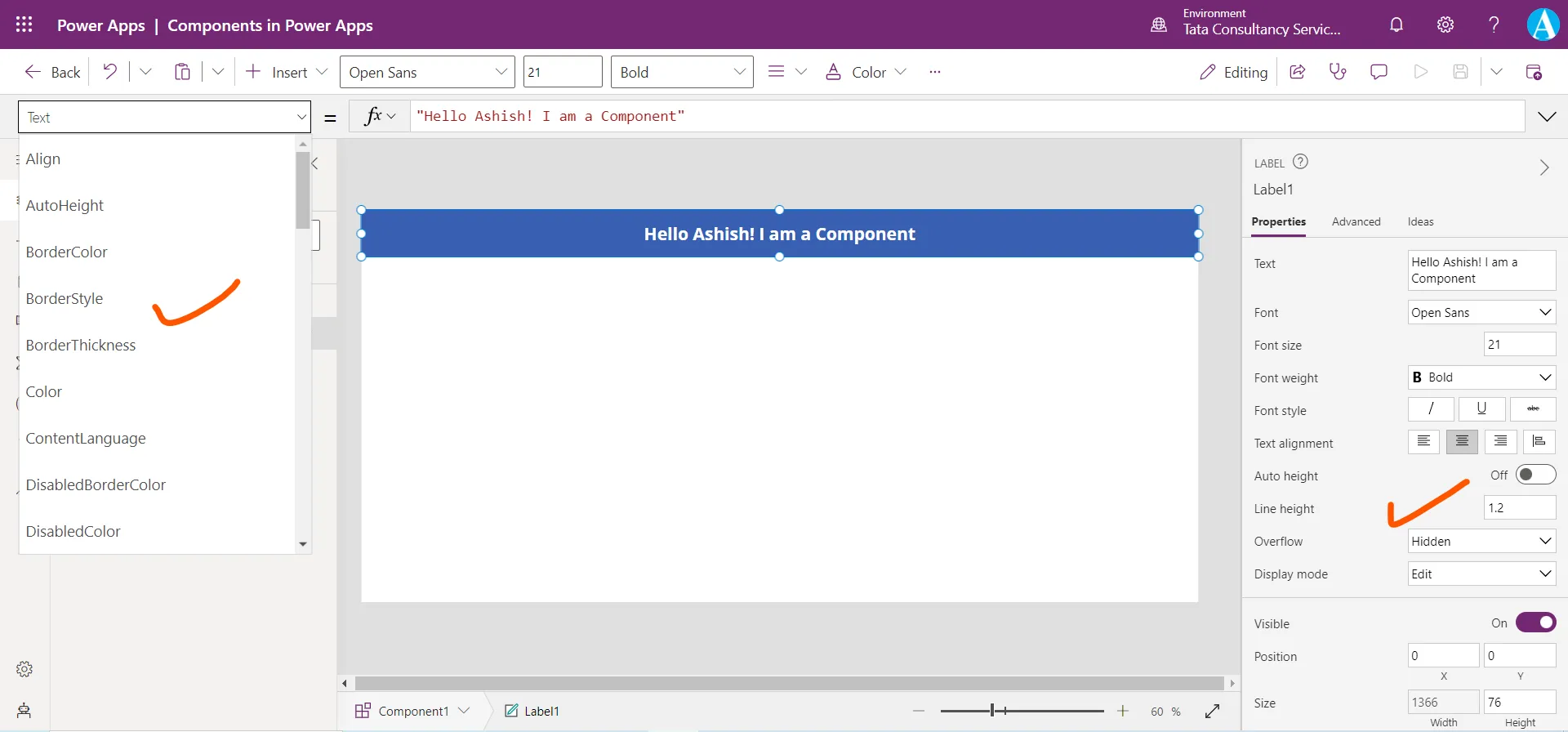1568x732 pixels.
Task: Open the app launcher waffle icon
Action: coord(24,25)
